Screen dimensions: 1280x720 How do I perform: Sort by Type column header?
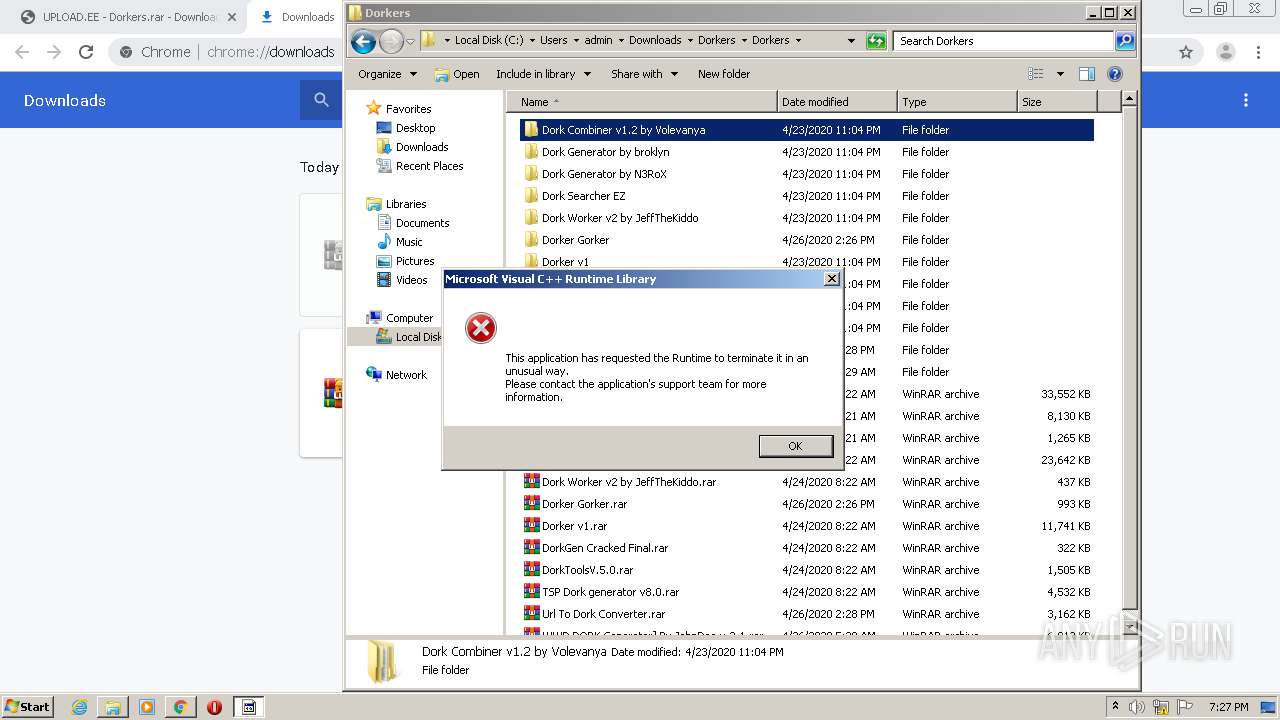(x=957, y=102)
